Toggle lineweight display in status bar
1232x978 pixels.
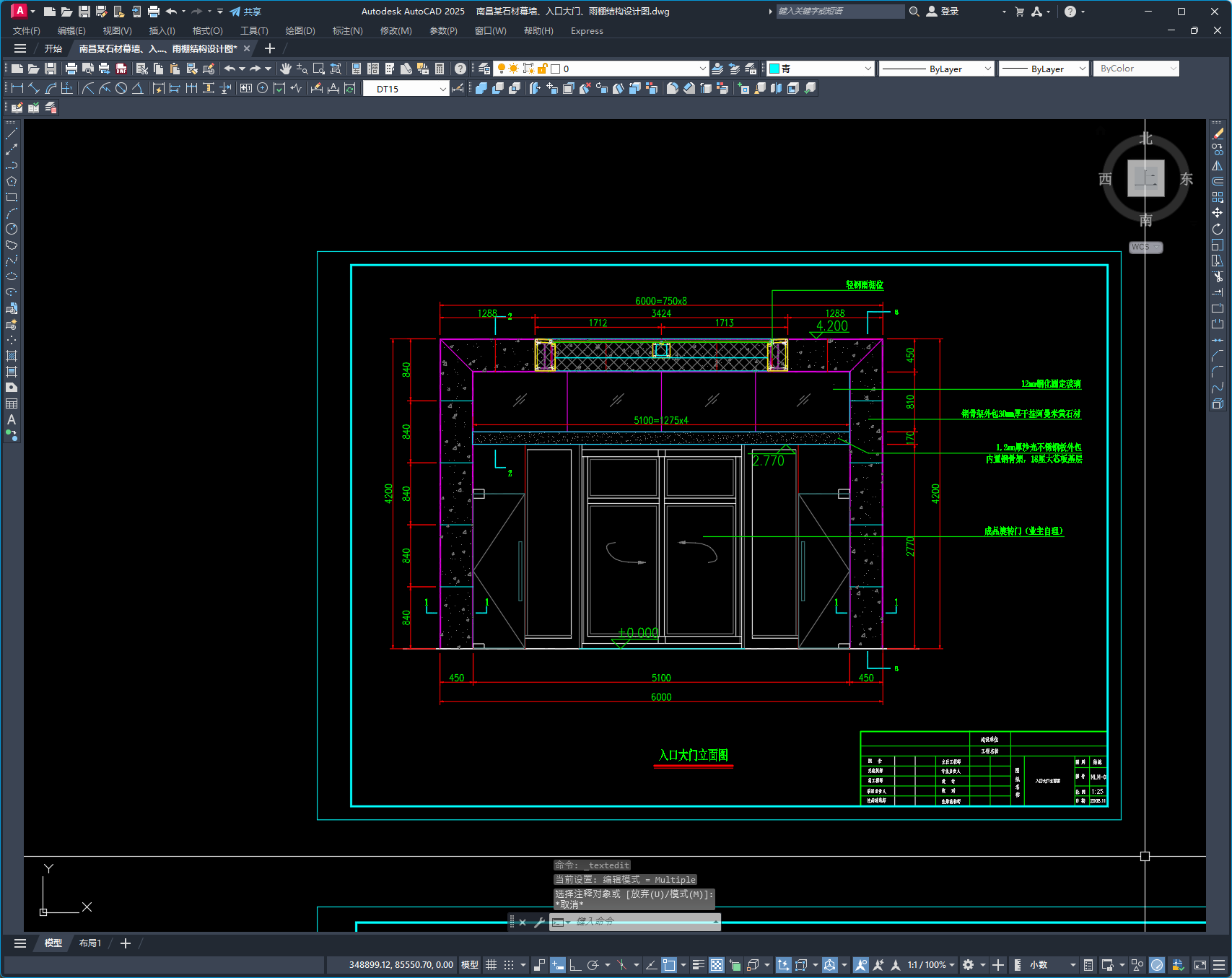click(x=698, y=965)
